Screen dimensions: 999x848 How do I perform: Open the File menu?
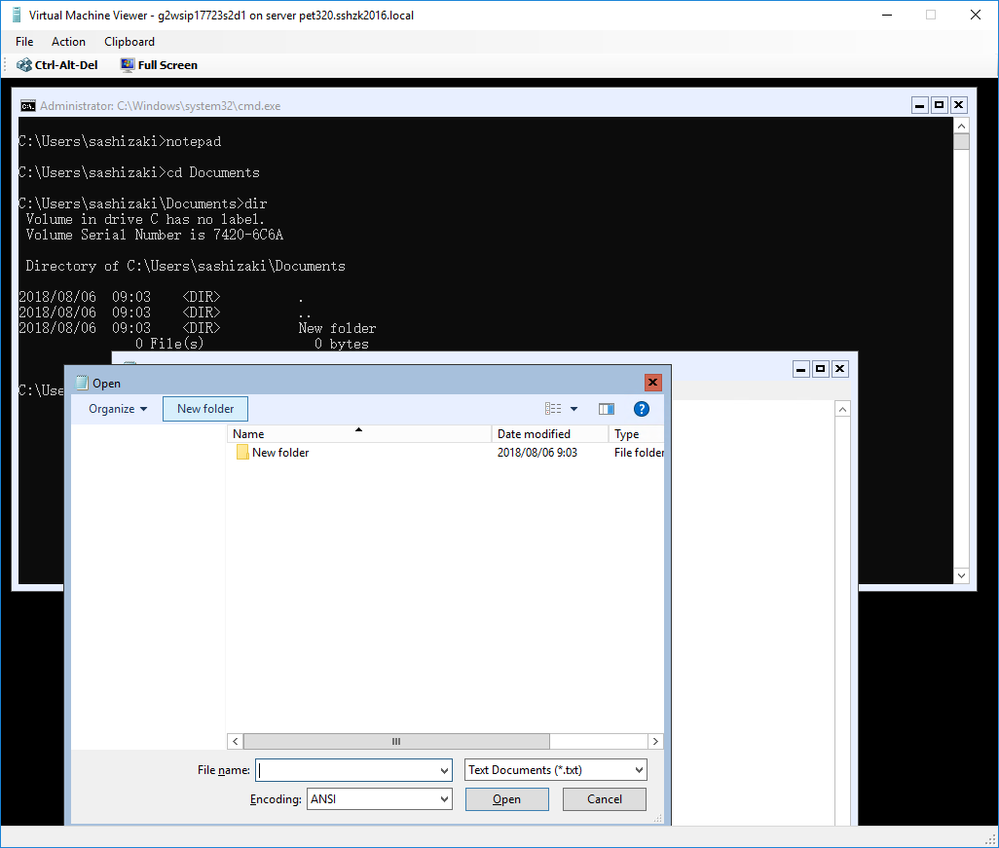[24, 41]
